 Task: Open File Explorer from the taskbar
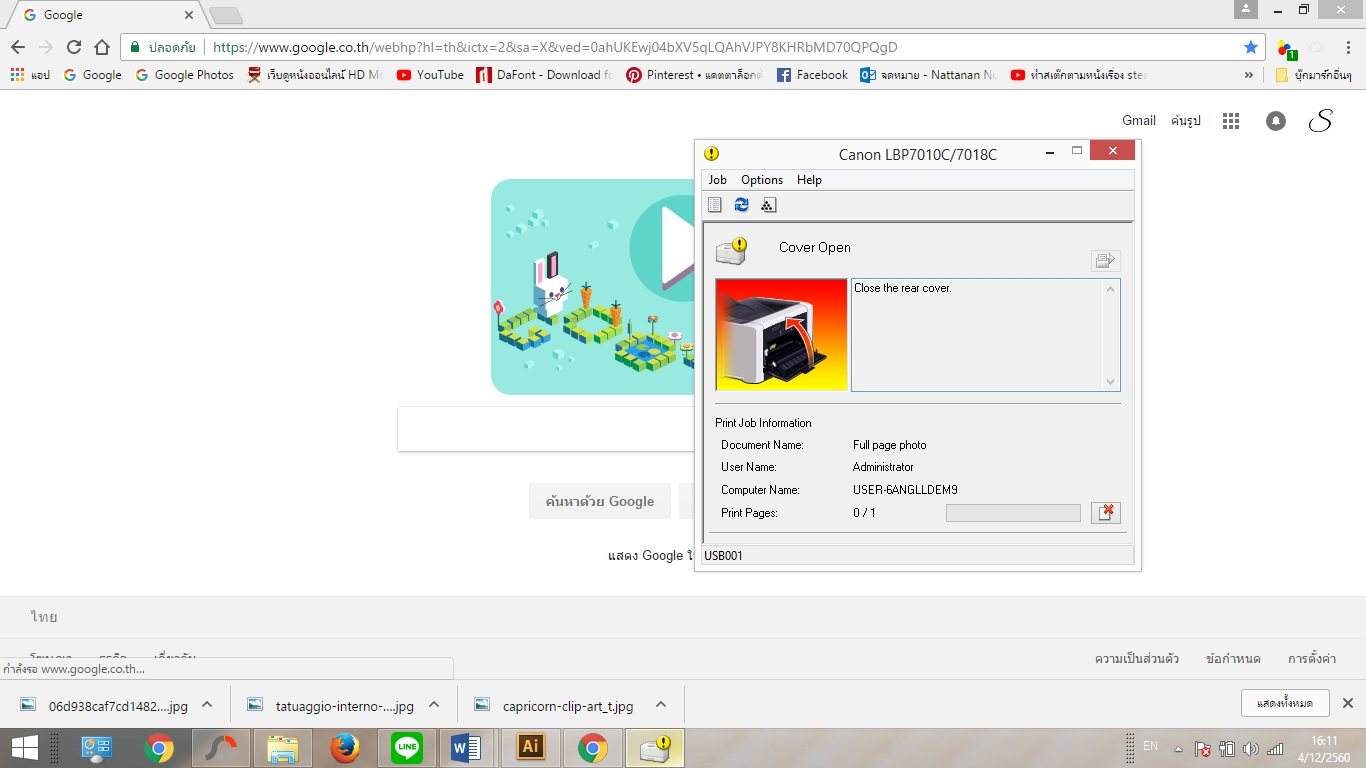pos(283,747)
